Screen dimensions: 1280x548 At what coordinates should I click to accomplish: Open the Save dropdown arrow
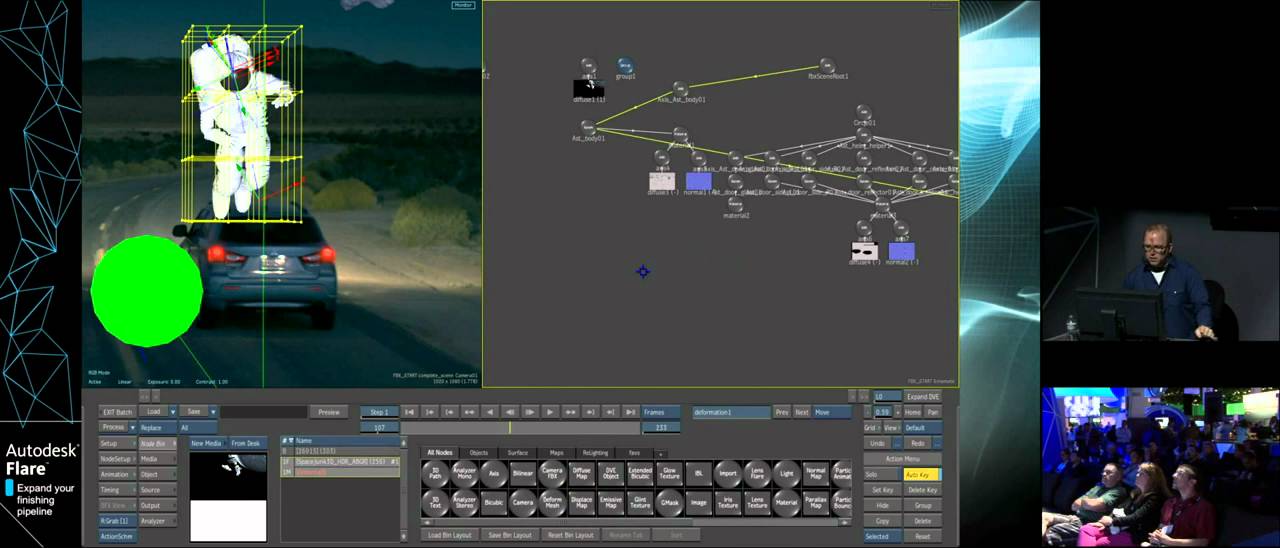click(211, 412)
